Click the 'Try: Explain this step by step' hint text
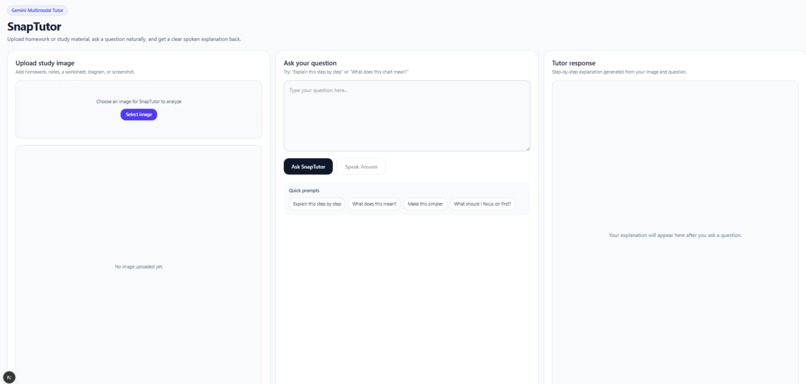Viewport: 806px width, 384px height. tap(346, 72)
